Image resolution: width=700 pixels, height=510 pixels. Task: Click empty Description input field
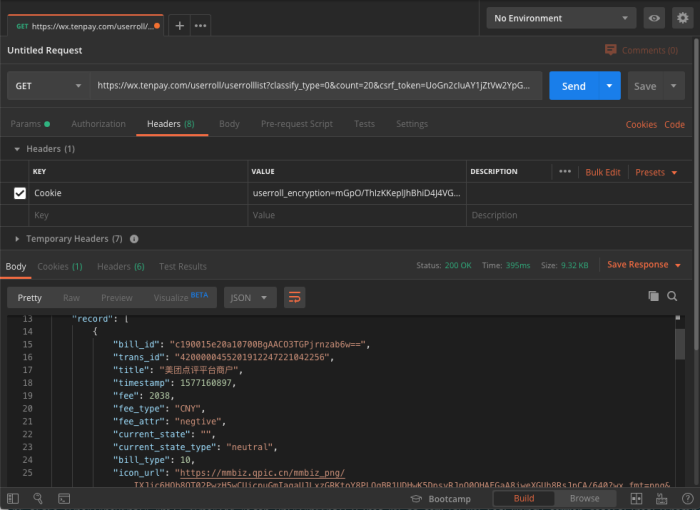pyautogui.click(x=579, y=215)
